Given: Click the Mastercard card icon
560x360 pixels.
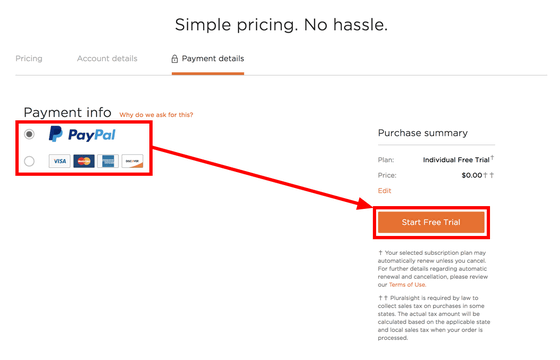Looking at the screenshot, I should (84, 161).
